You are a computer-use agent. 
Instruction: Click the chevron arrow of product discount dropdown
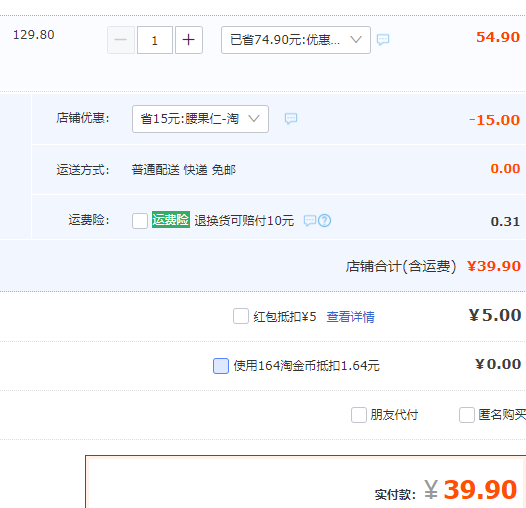coord(356,40)
